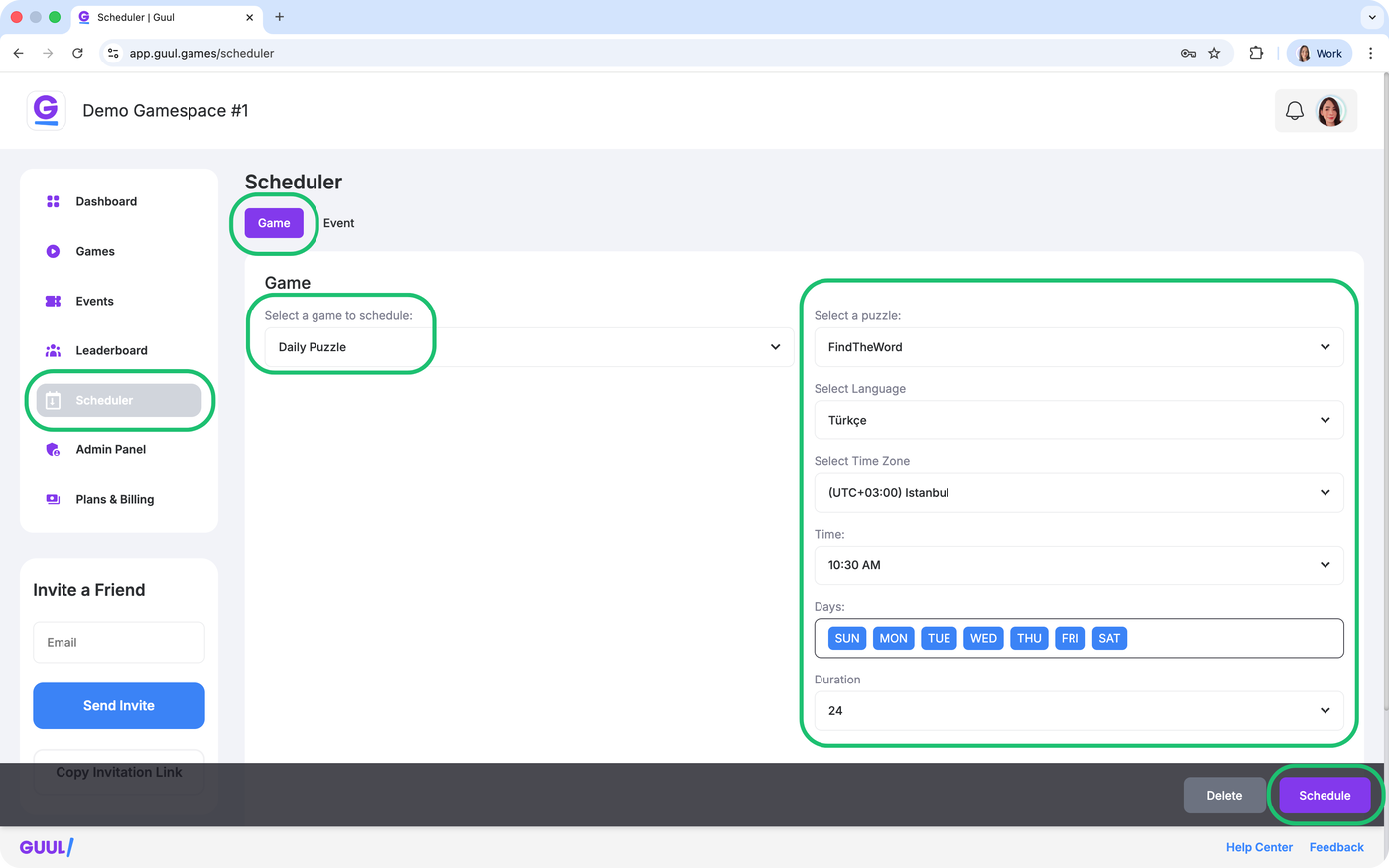The width and height of the screenshot is (1389, 868).
Task: Open Events in sidebar
Action: coord(119,301)
